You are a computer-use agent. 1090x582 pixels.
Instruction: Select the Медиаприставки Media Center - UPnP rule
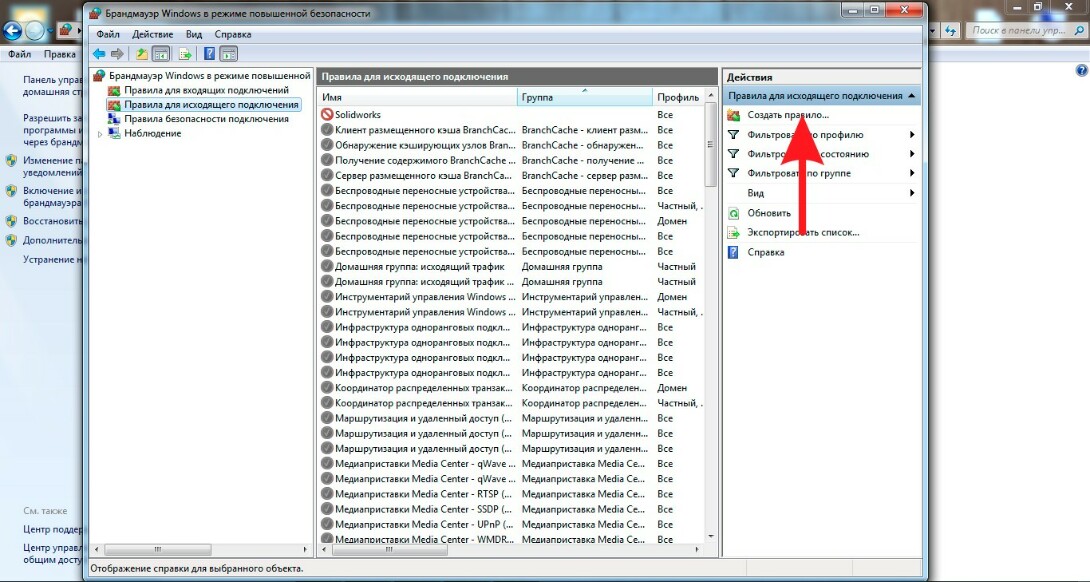(511, 524)
